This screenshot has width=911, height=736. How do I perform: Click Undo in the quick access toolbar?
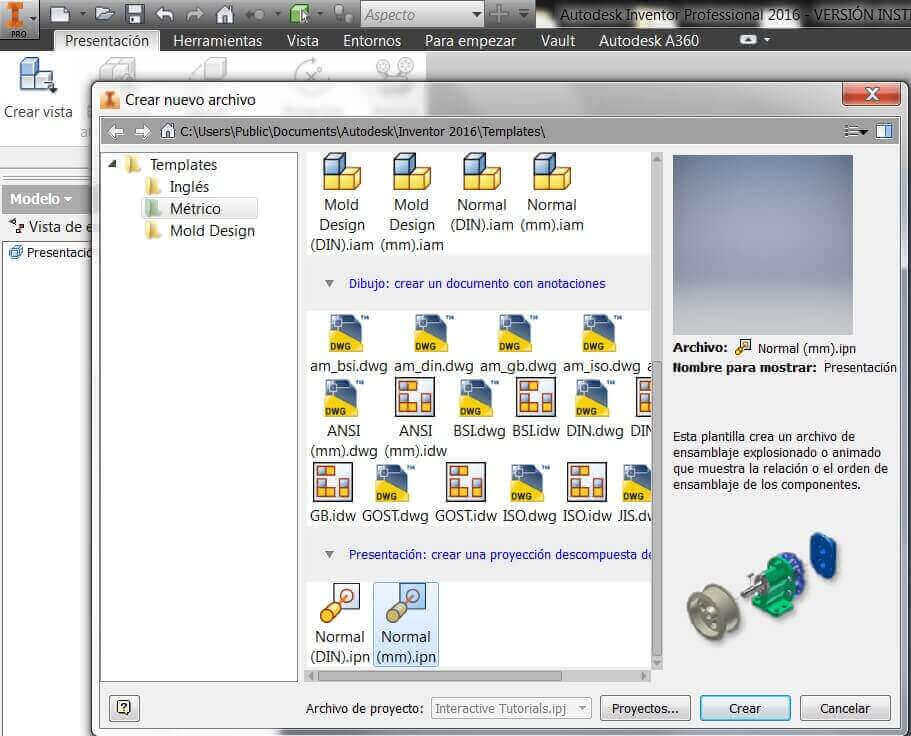165,14
